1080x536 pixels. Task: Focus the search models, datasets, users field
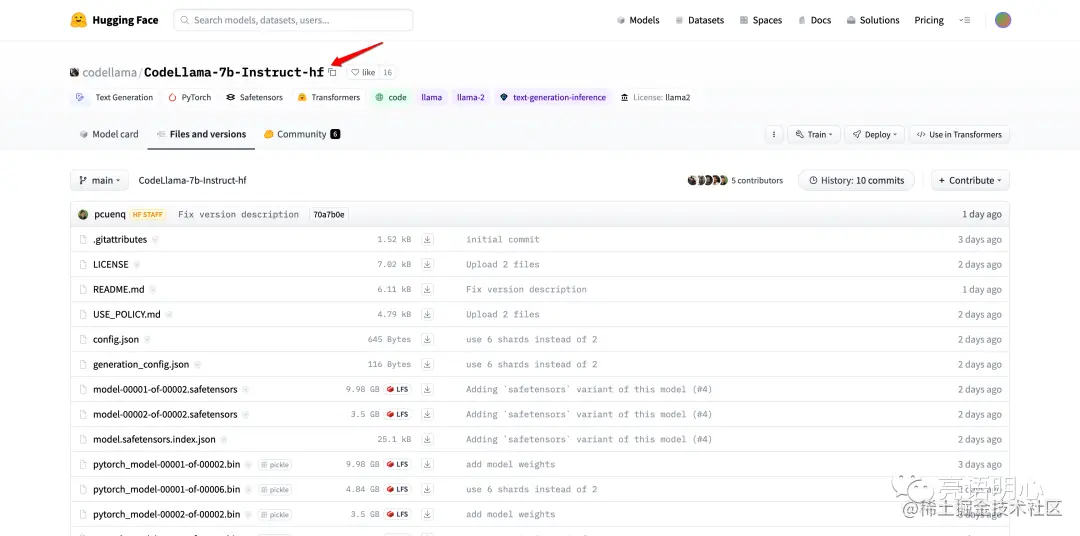coord(293,20)
